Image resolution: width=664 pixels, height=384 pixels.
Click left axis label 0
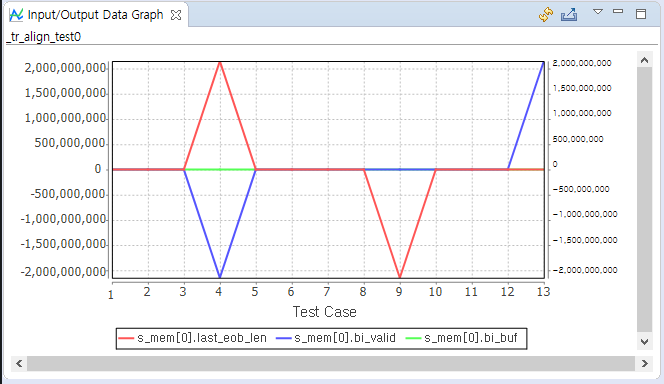point(98,169)
